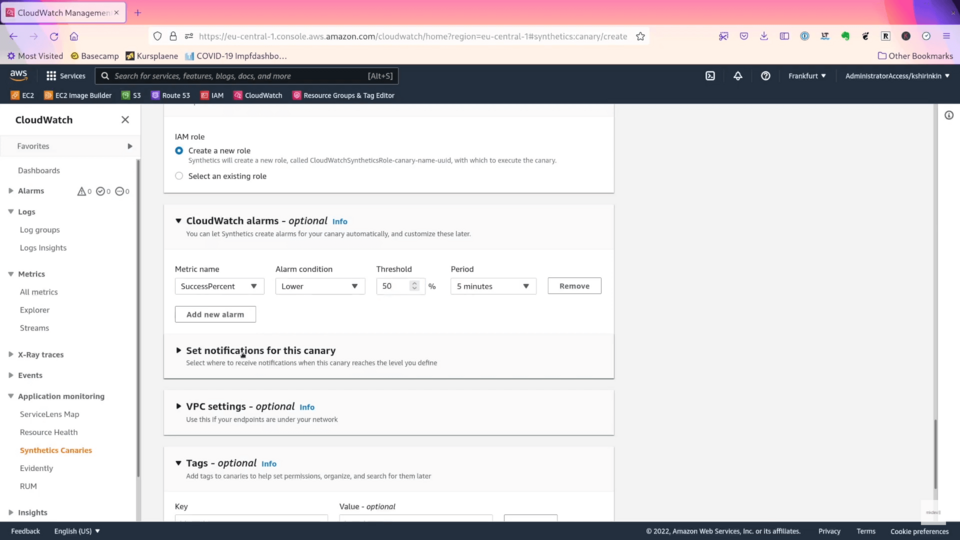Open a new browser tab

pos(138,13)
